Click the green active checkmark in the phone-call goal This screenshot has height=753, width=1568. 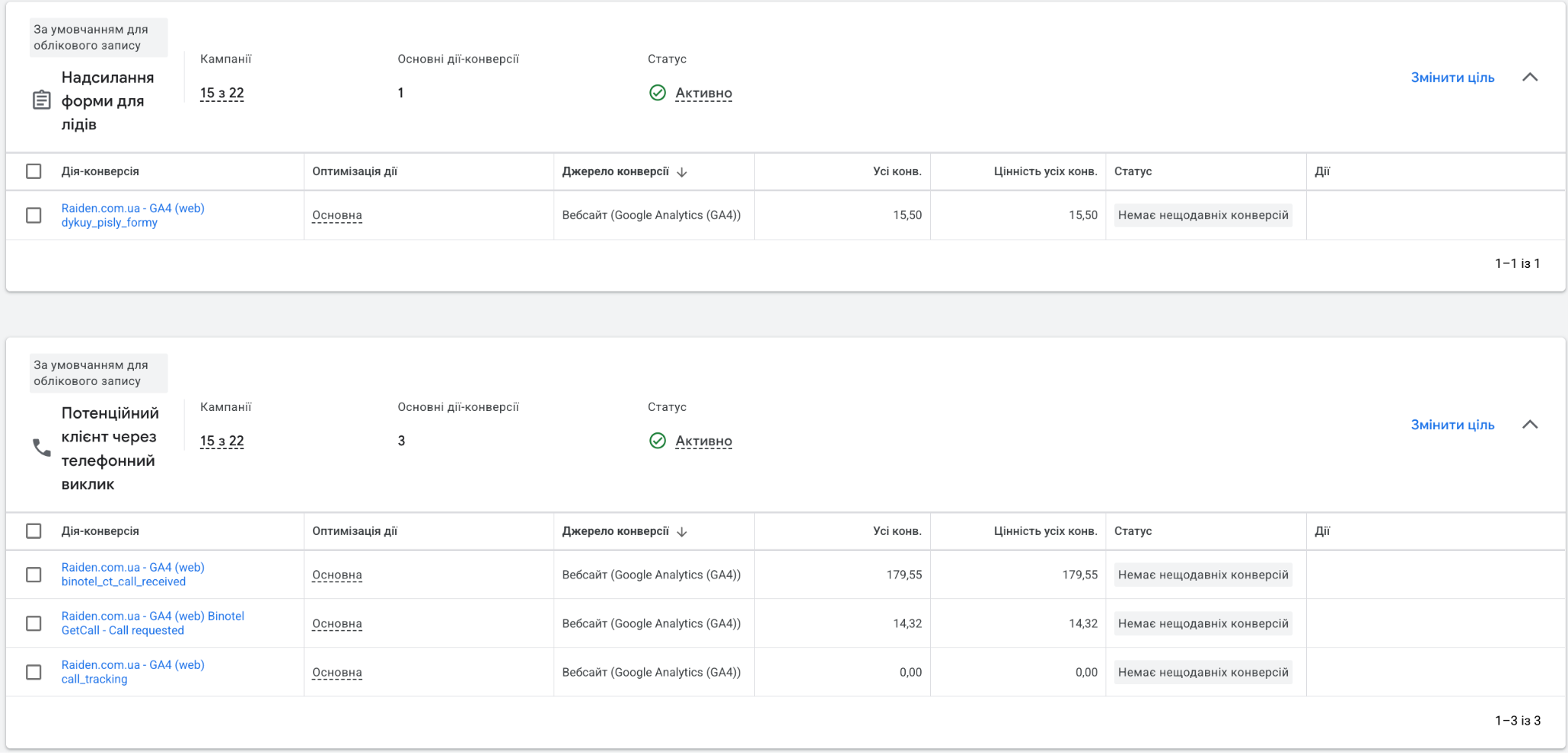pyautogui.click(x=658, y=441)
